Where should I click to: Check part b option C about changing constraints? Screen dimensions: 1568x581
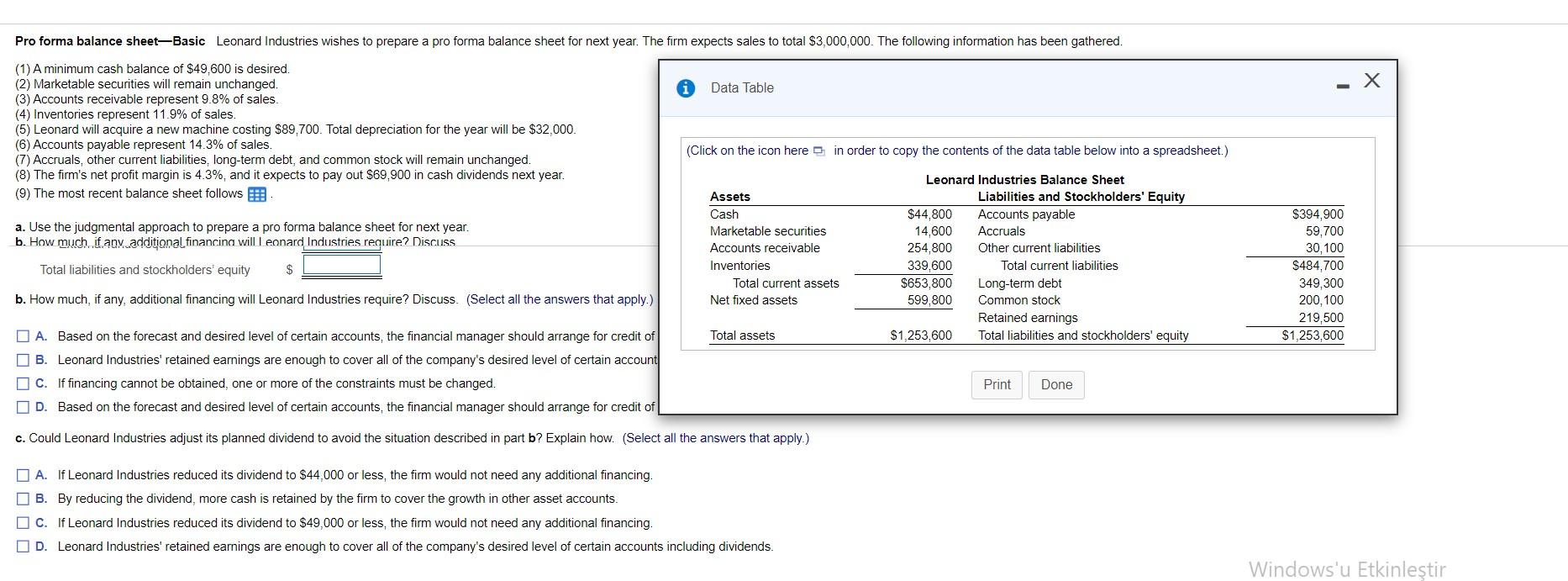pos(24,383)
